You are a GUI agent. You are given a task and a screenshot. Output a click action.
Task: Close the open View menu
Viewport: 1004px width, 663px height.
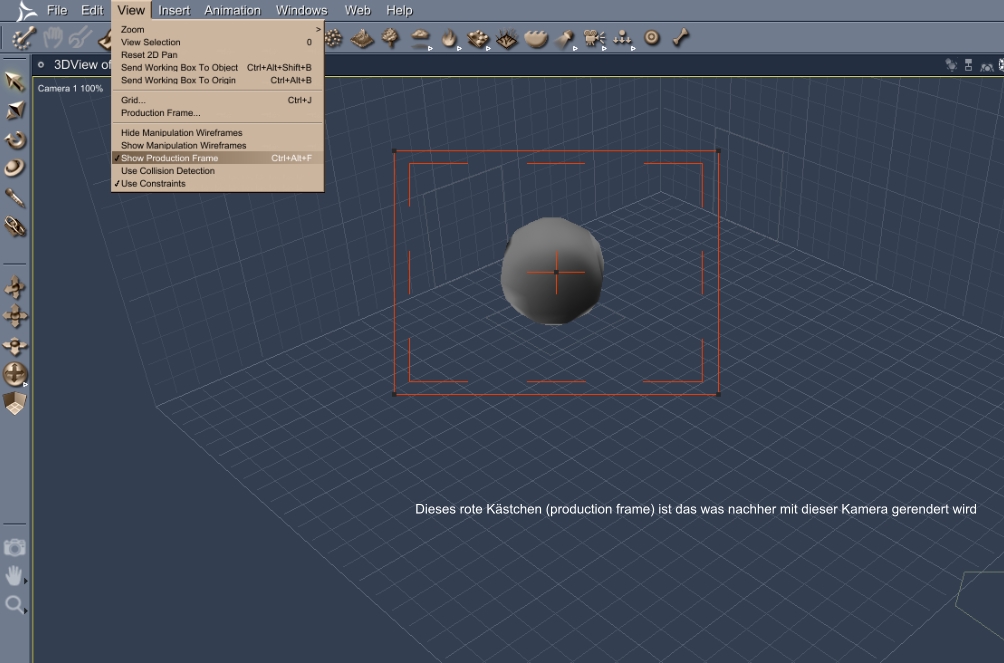pyautogui.click(x=131, y=10)
